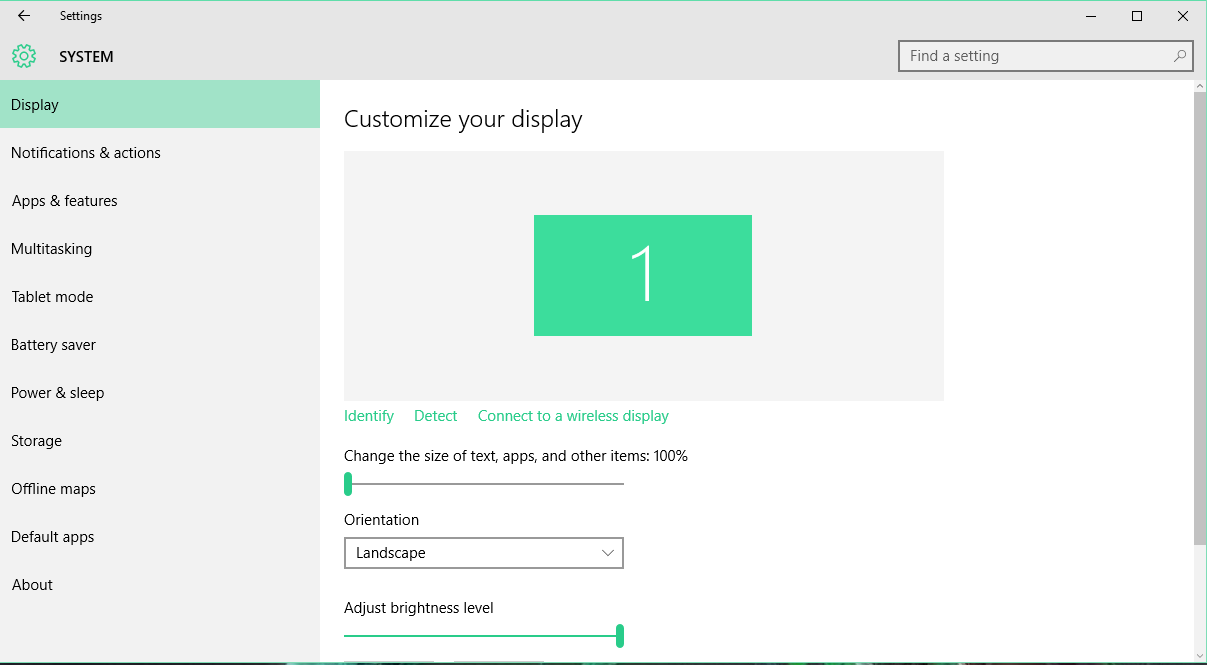Select monitor 1 in display preview

pyautogui.click(x=643, y=275)
